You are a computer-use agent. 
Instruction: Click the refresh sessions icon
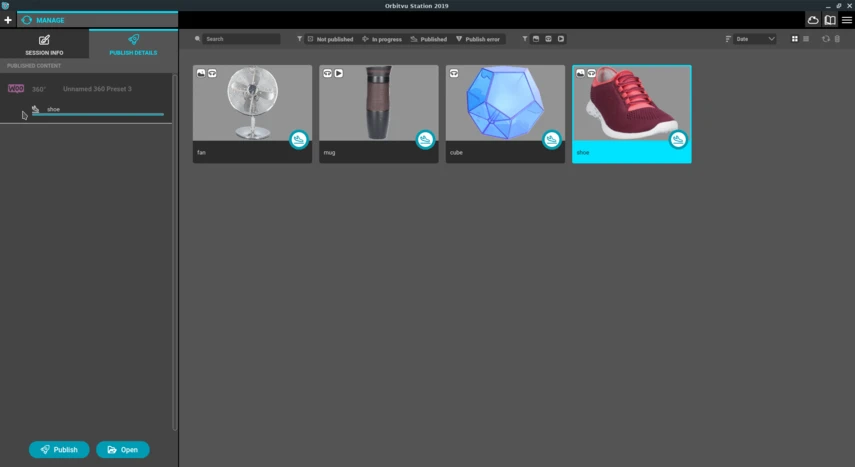click(826, 39)
